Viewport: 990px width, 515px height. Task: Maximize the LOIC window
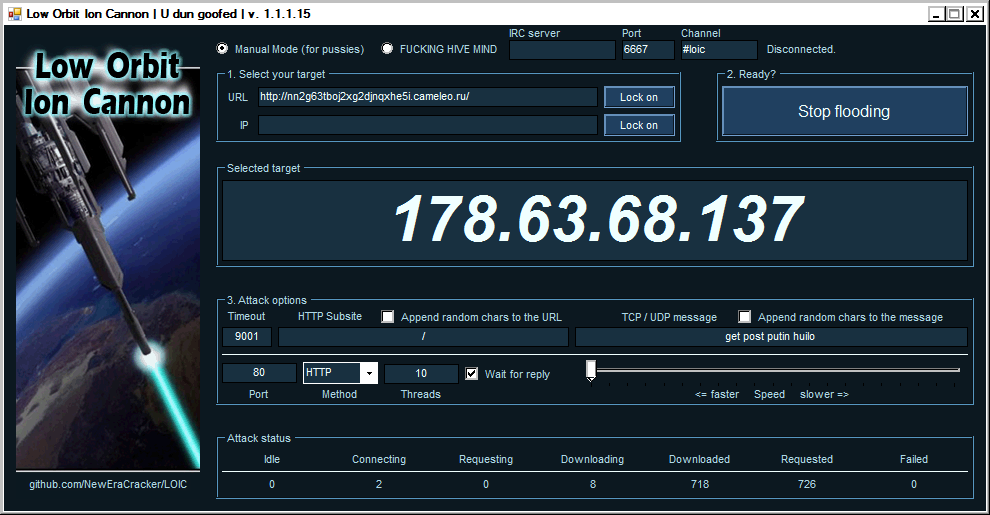click(x=955, y=14)
